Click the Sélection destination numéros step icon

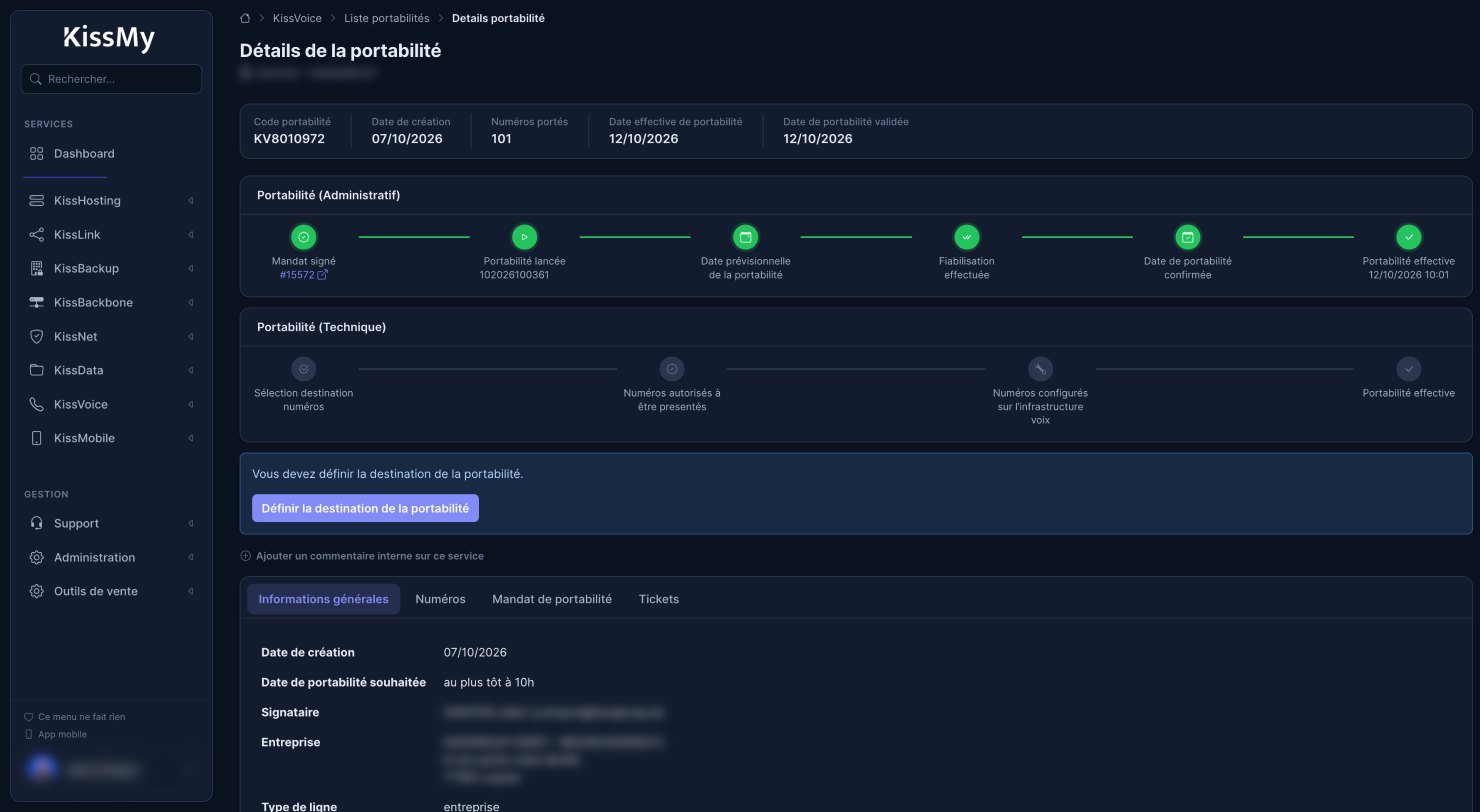tap(304, 369)
